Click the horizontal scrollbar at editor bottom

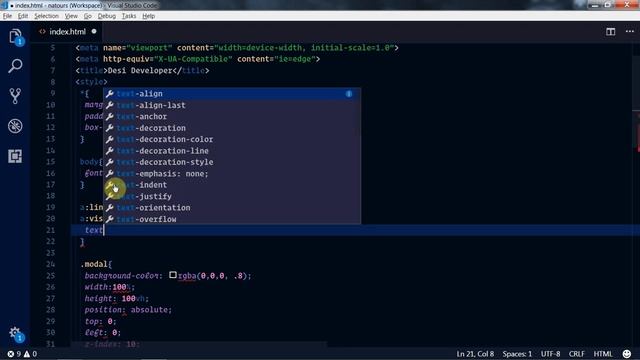[199, 344]
